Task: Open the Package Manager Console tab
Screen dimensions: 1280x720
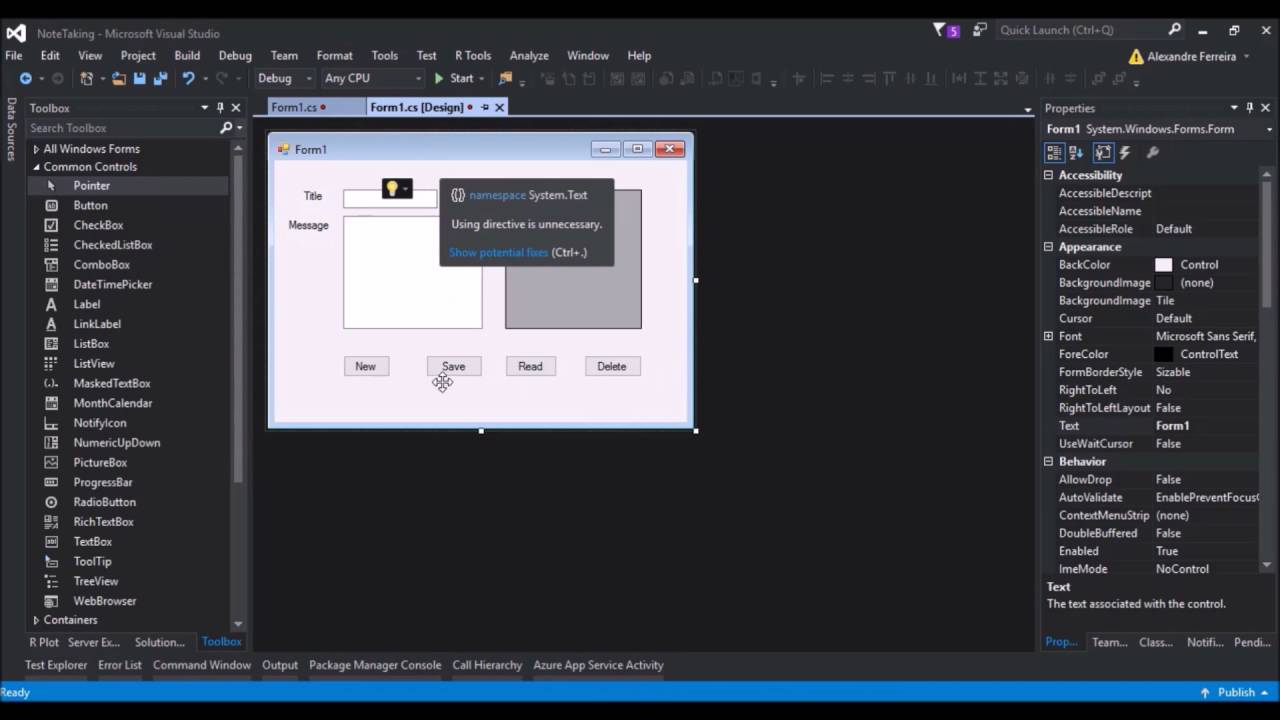Action: coord(375,665)
